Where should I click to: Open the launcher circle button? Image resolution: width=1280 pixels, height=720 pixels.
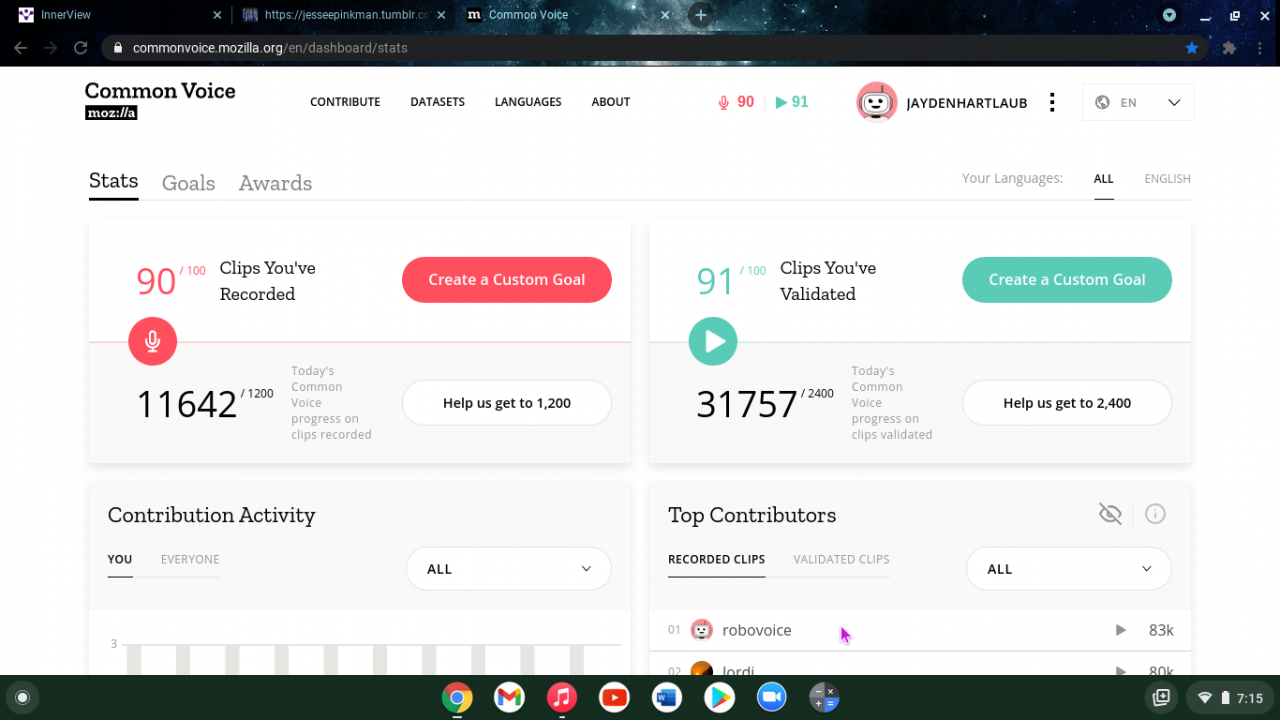[22, 698]
